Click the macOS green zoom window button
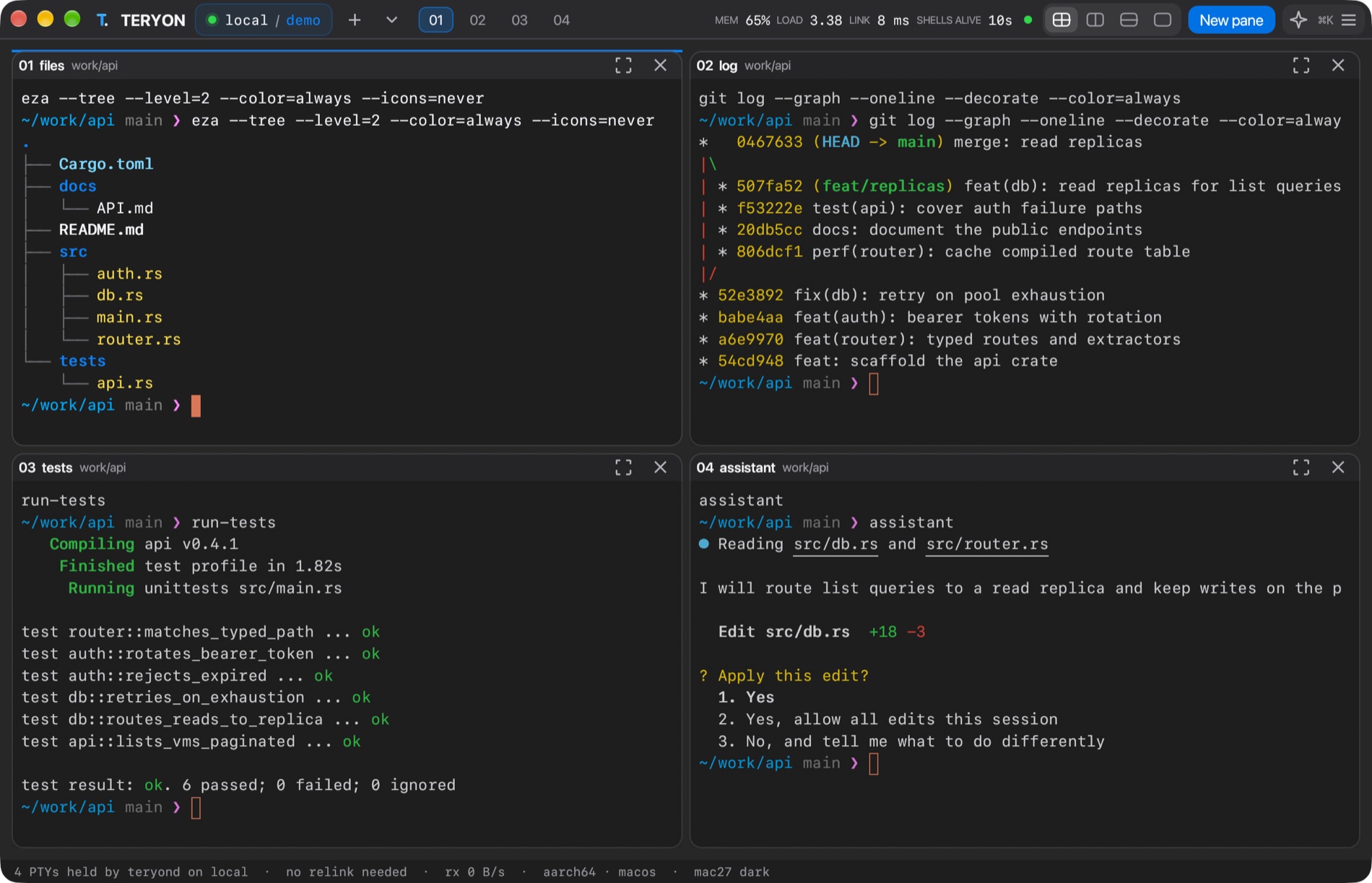The width and height of the screenshot is (1372, 883). (72, 19)
